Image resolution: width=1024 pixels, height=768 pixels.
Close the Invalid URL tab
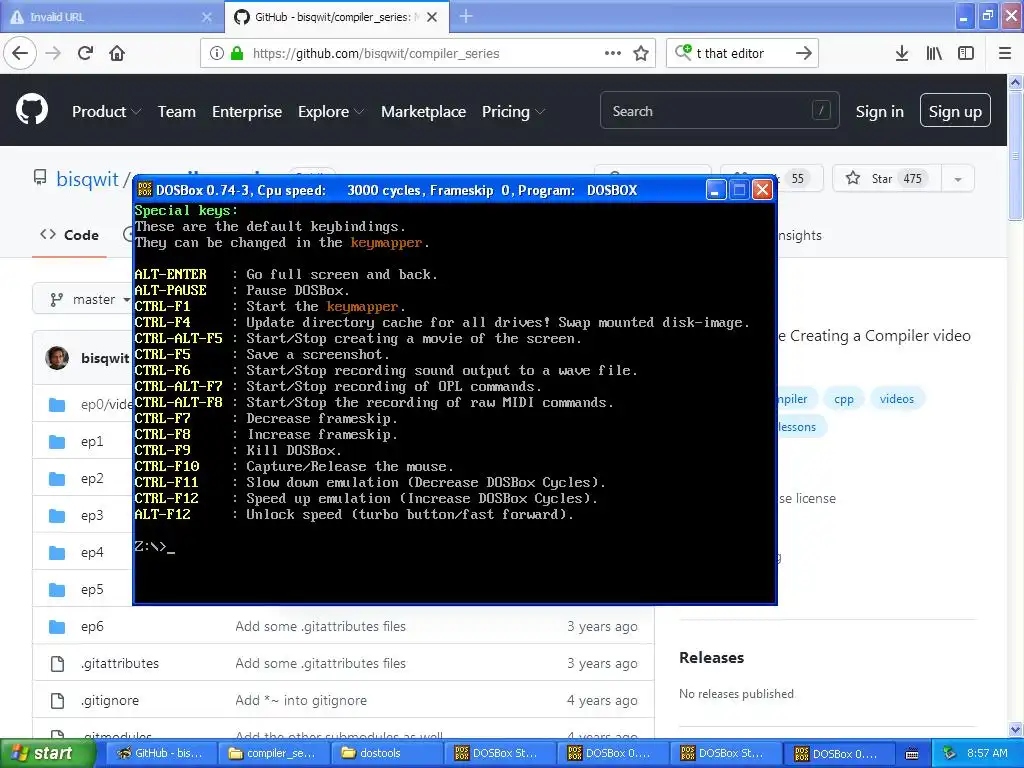(x=206, y=17)
